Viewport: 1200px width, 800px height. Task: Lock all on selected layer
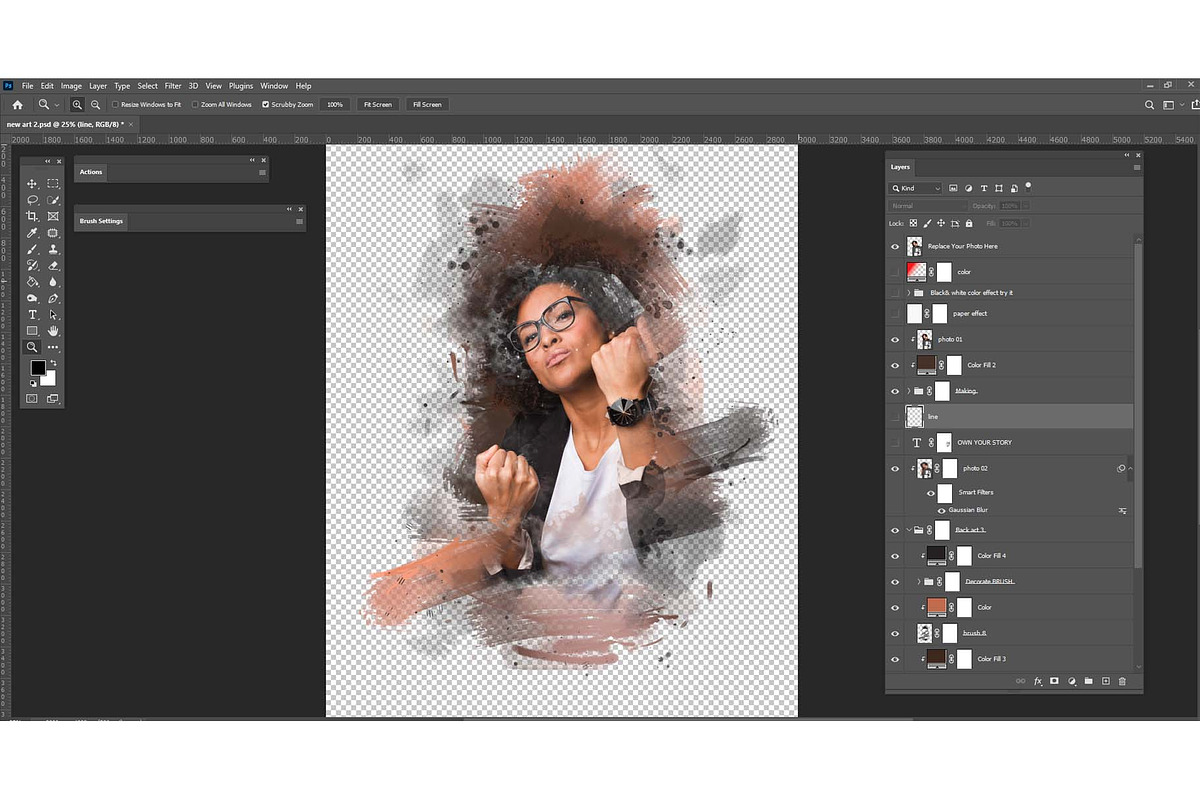click(x=968, y=223)
